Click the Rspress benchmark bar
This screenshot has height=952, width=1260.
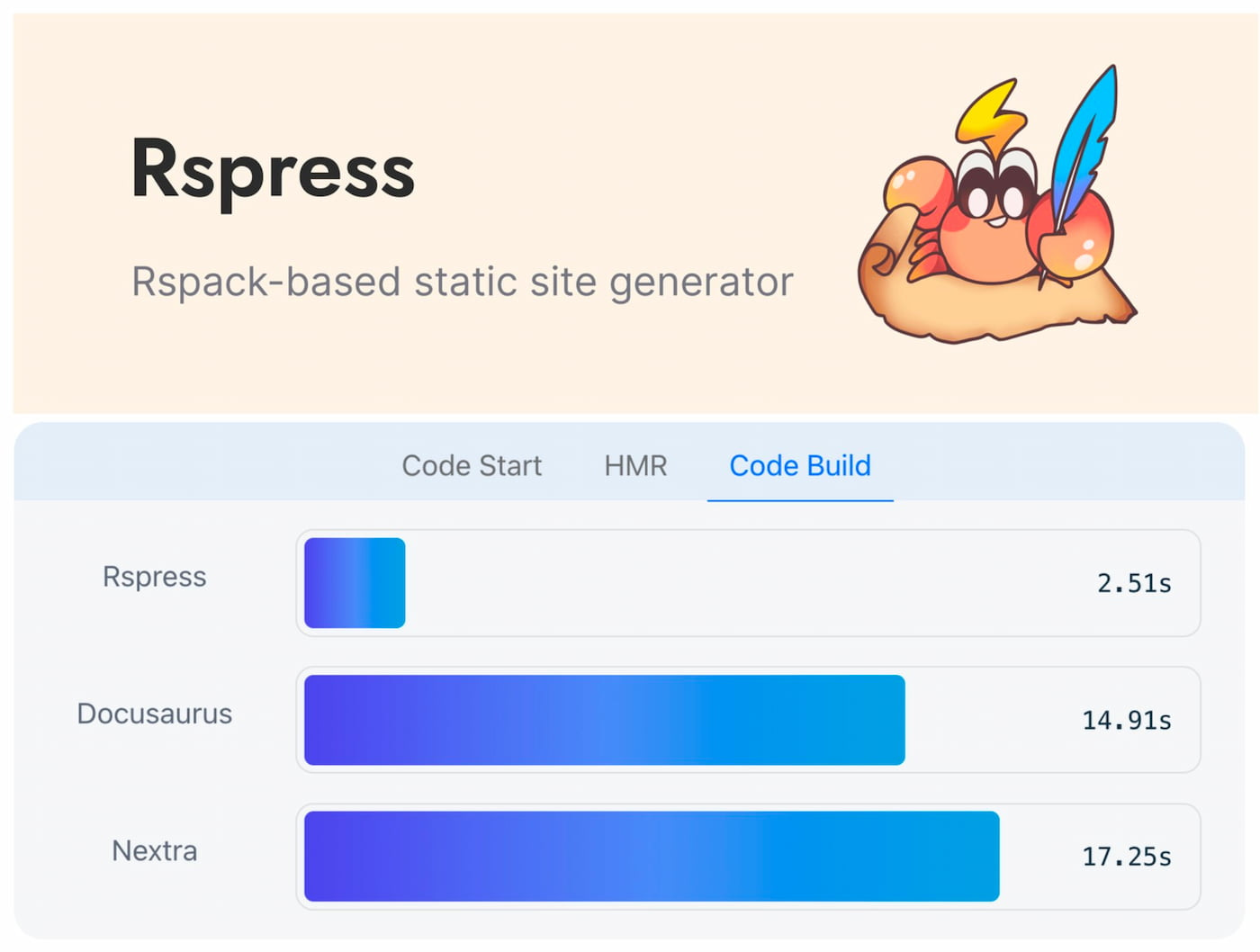point(354,581)
